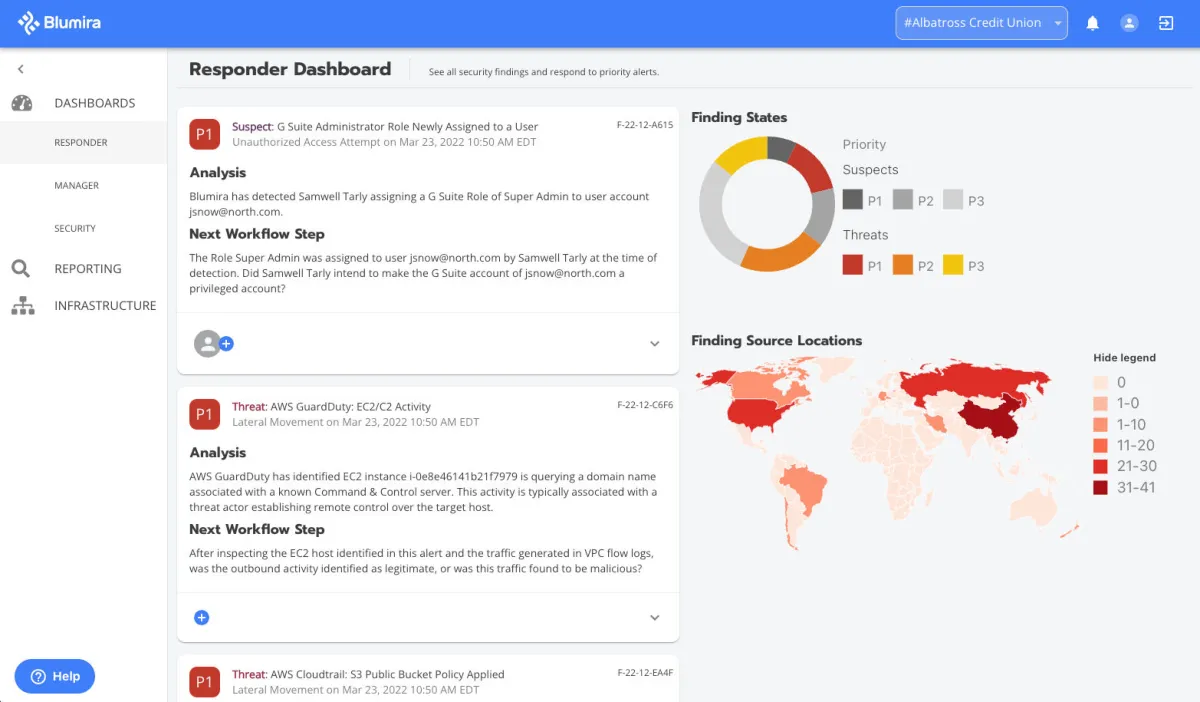Open the #Albatross Credit Union account dropdown

tap(982, 23)
